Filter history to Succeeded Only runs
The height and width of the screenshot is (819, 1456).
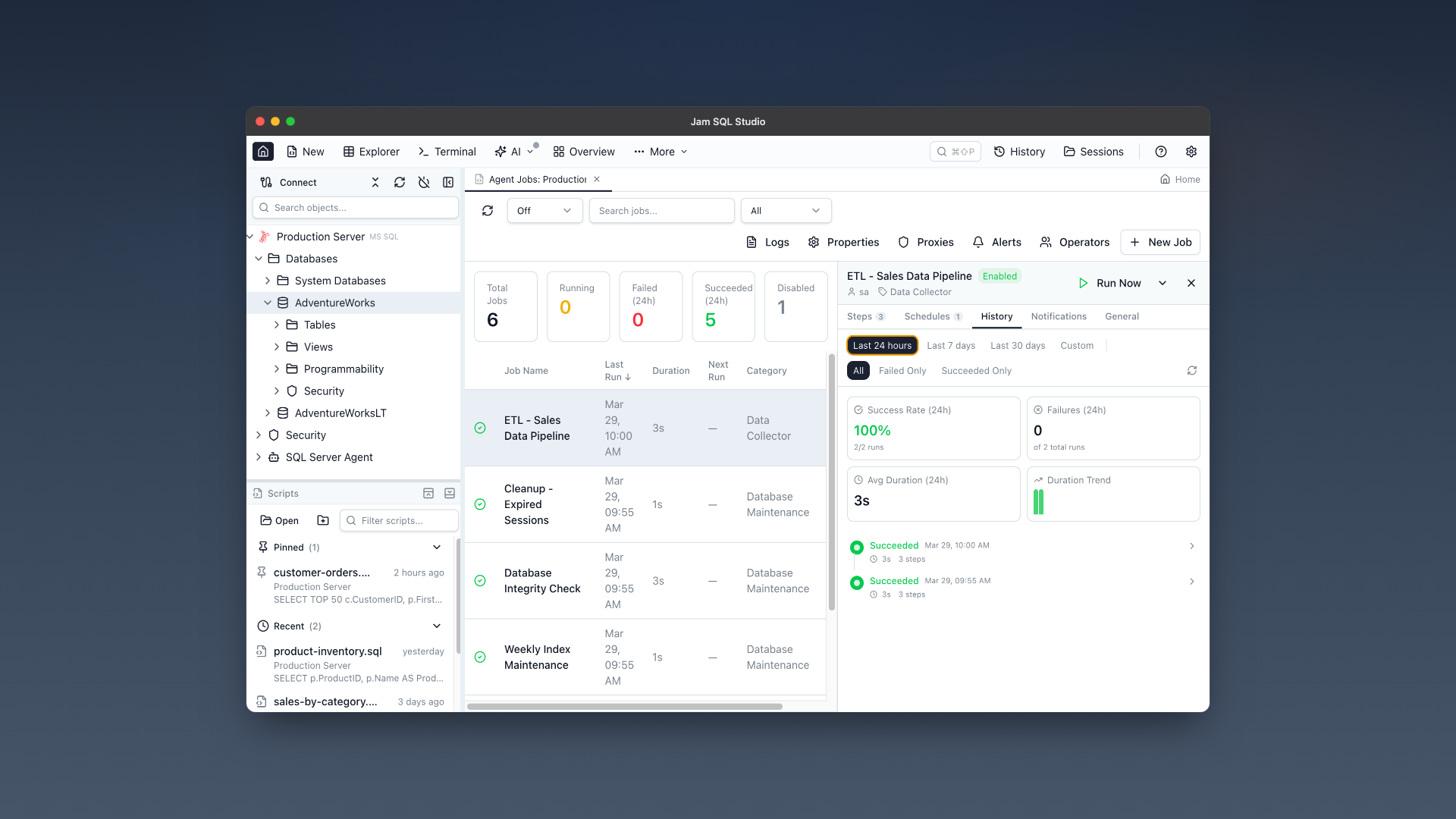coord(976,371)
